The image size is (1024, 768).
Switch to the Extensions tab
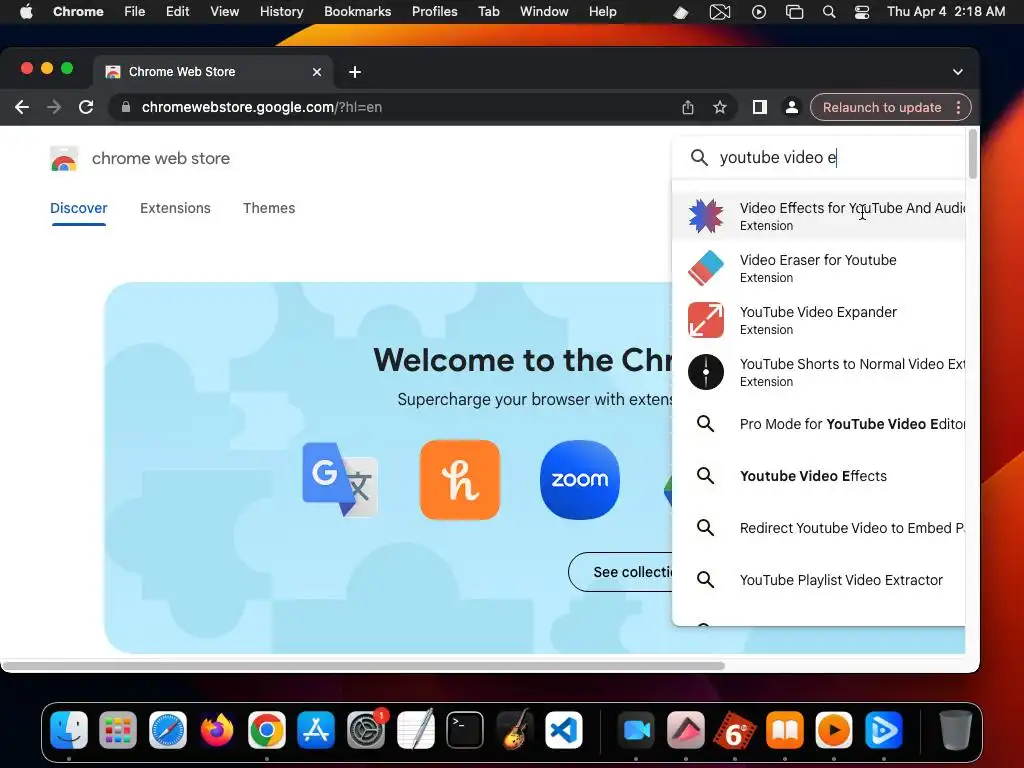pos(175,208)
